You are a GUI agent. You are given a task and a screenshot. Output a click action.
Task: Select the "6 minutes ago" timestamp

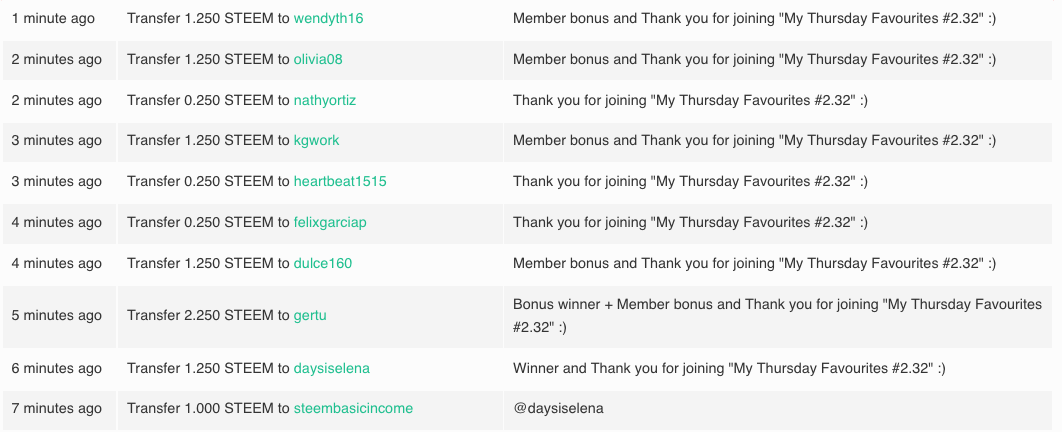click(x=57, y=368)
